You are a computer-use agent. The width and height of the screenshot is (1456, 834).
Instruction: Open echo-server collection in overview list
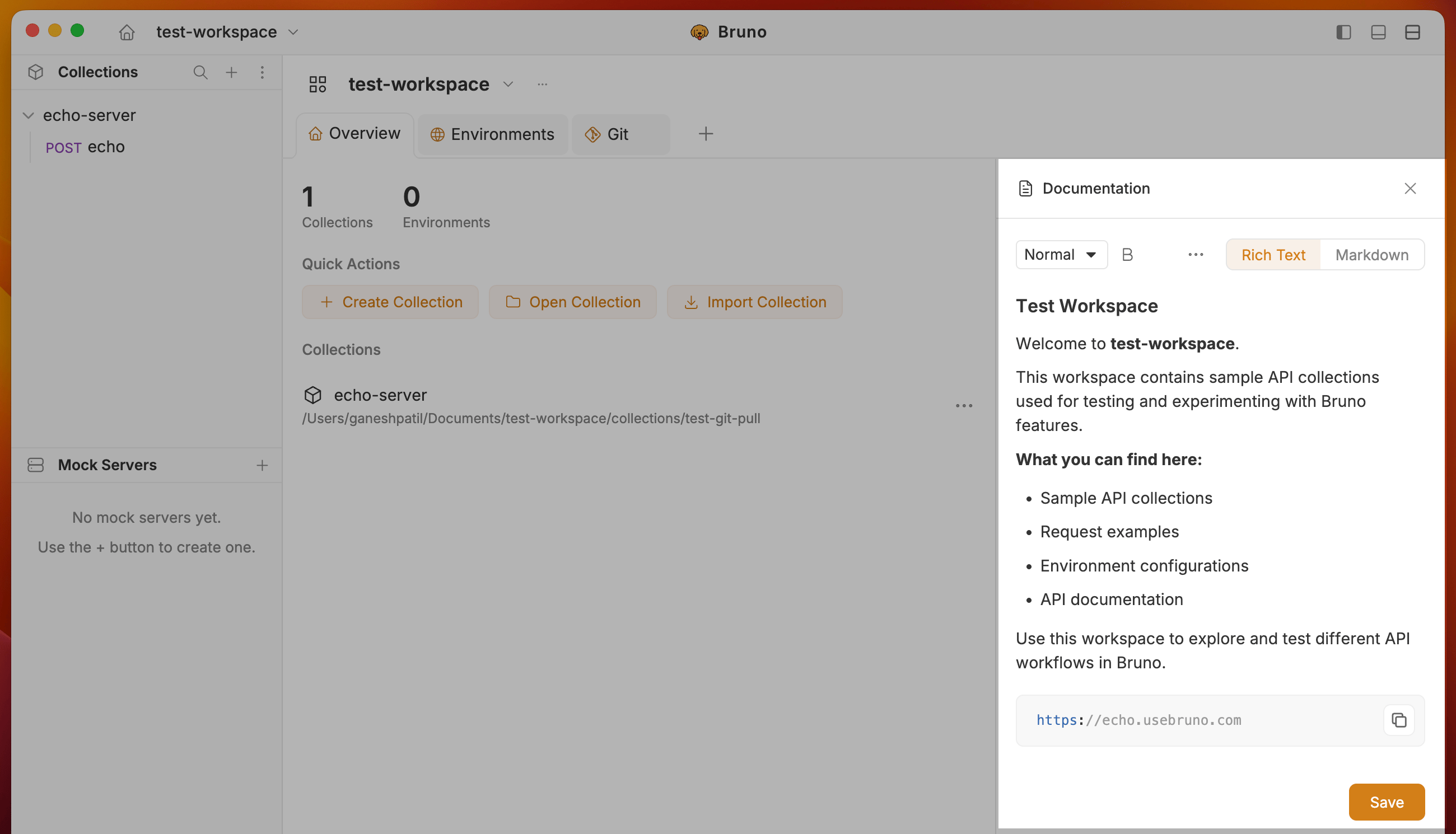pos(380,395)
